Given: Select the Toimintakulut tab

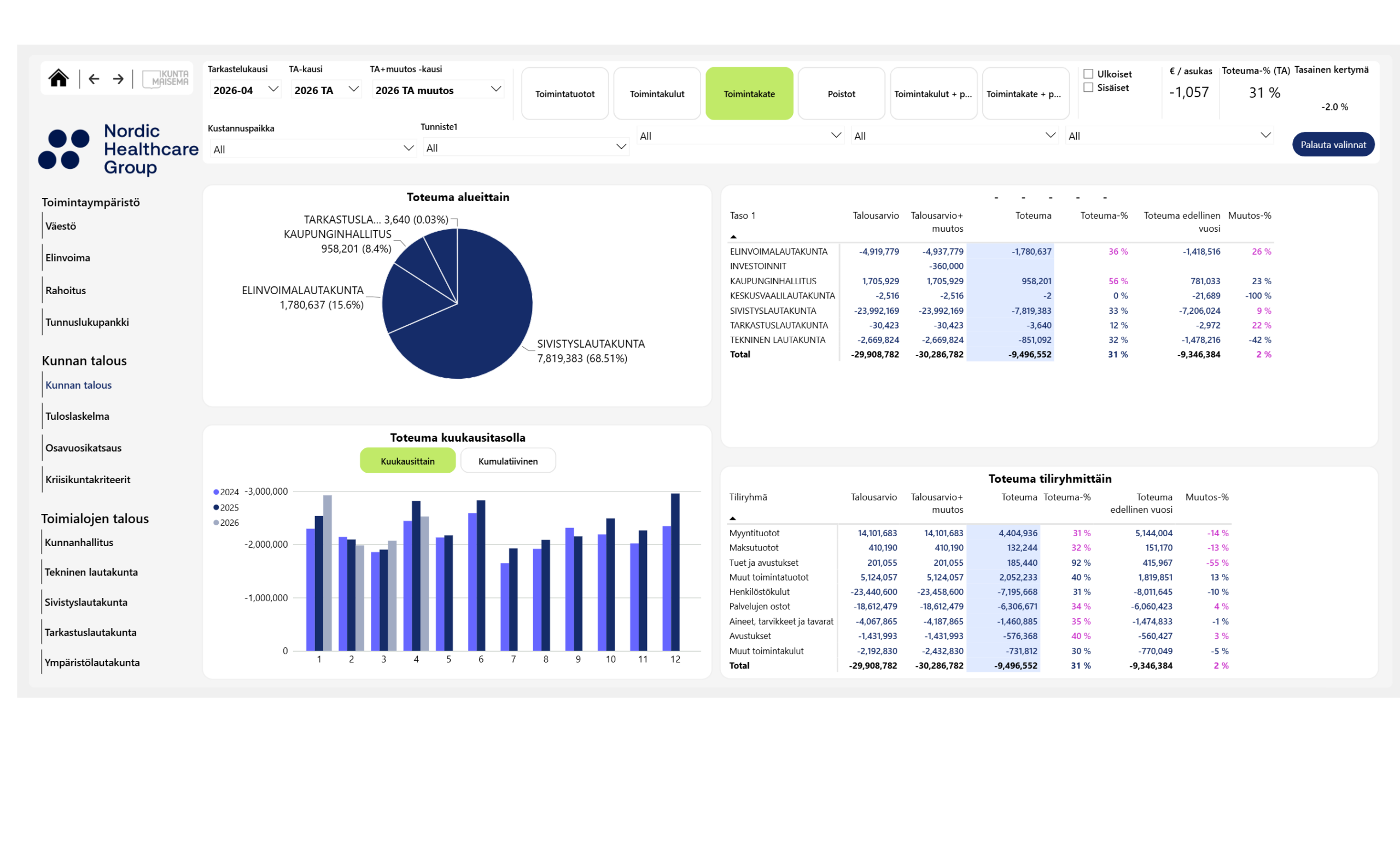Looking at the screenshot, I should pyautogui.click(x=657, y=93).
